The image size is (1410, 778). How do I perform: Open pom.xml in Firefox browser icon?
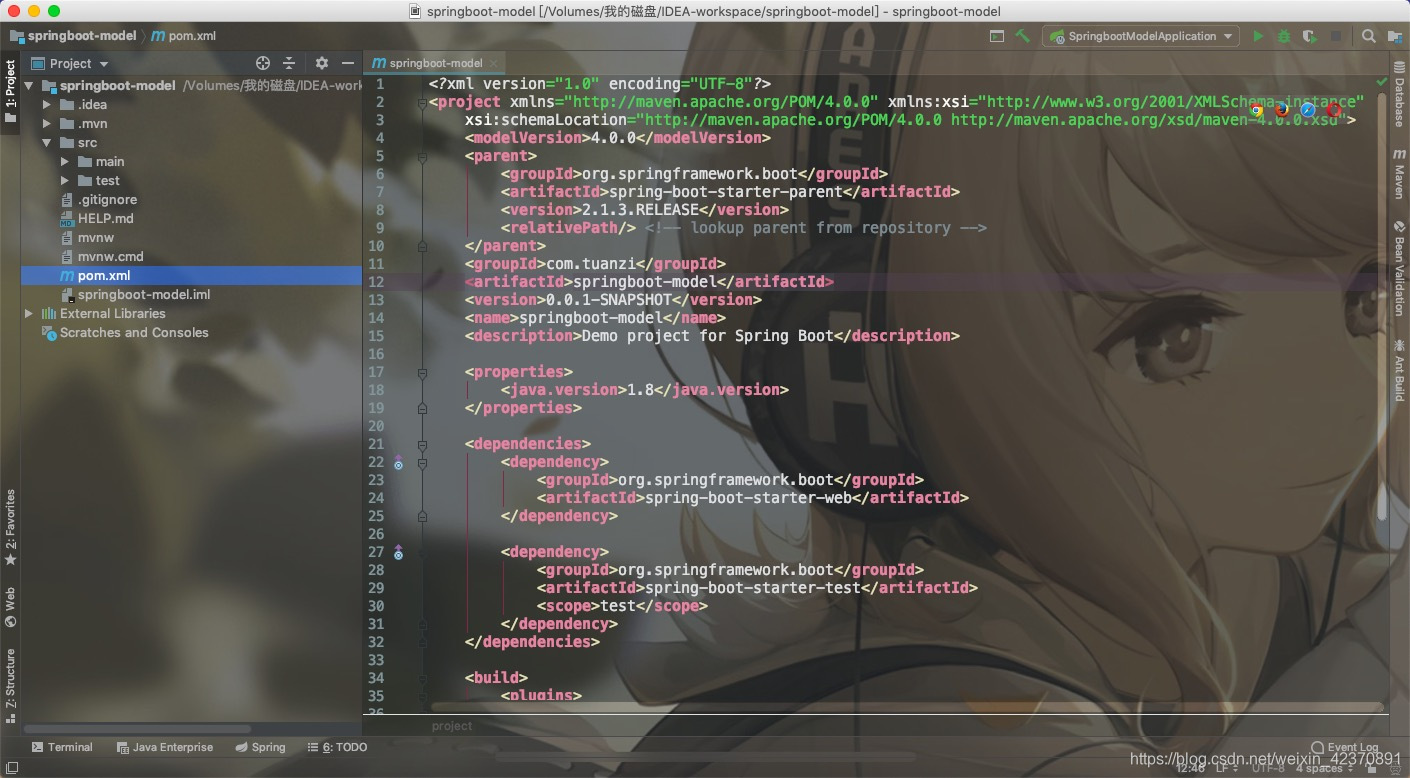(1282, 109)
